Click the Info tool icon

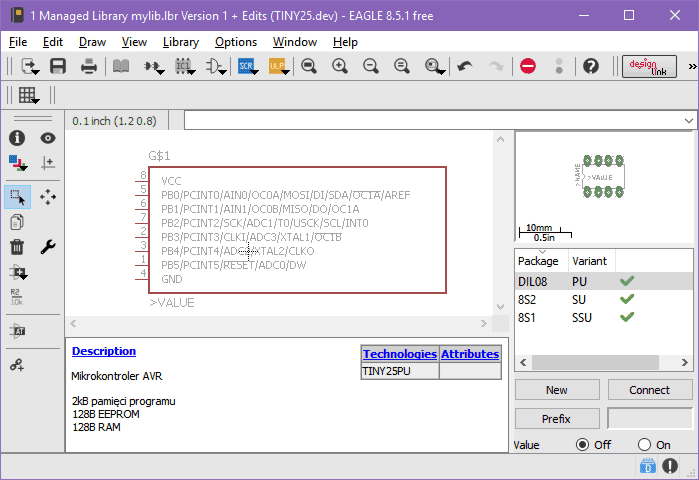point(17,138)
